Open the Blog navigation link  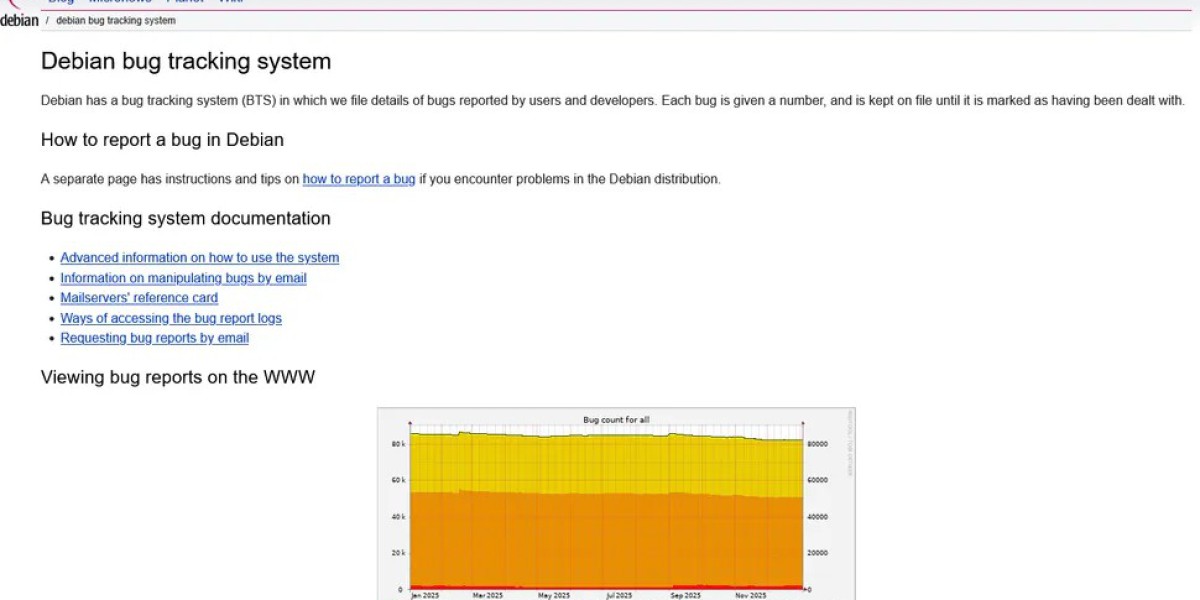pyautogui.click(x=61, y=2)
